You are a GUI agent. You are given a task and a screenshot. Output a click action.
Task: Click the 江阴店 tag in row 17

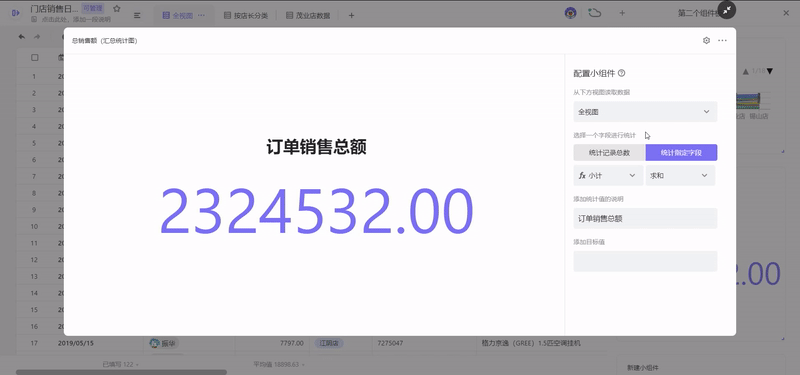[x=329, y=343]
